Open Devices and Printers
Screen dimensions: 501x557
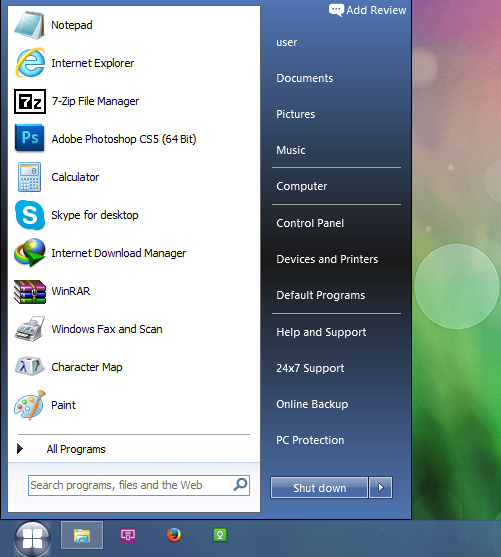coord(327,259)
